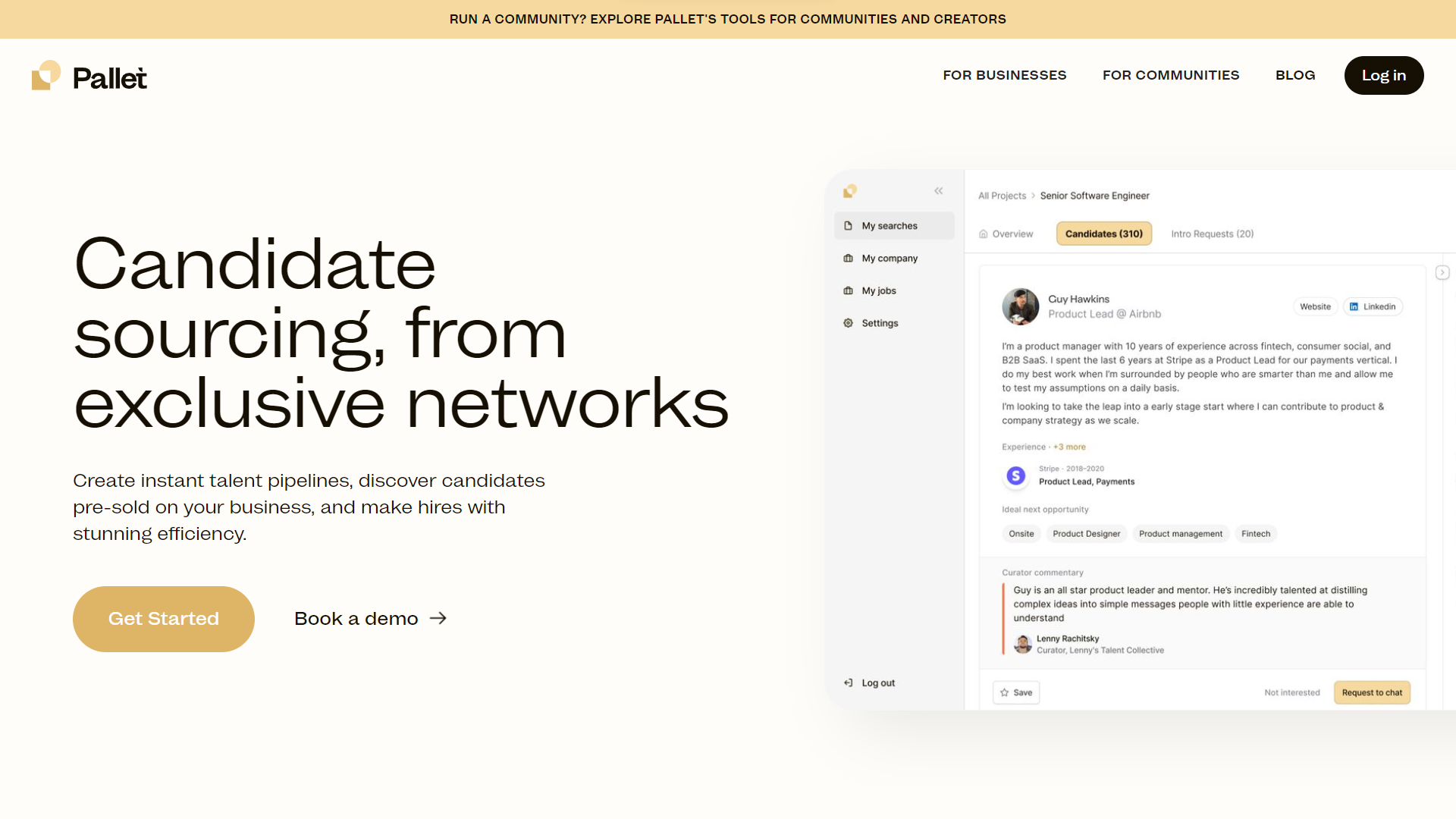This screenshot has height=819, width=1456.
Task: Click the arrow beside Book a demo
Action: coord(438,619)
